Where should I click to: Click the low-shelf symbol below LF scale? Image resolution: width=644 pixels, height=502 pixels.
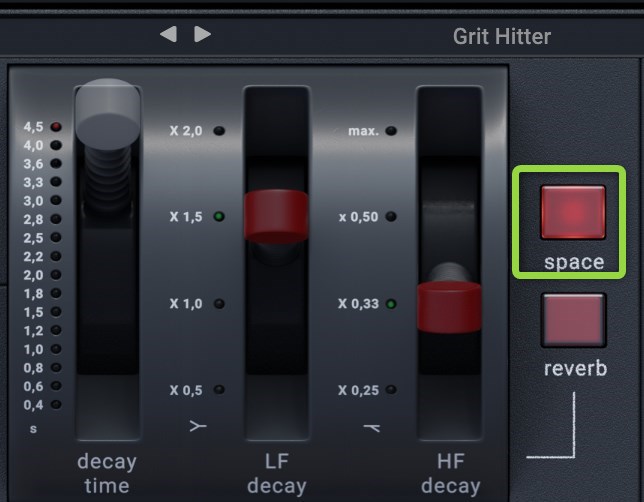tap(198, 427)
